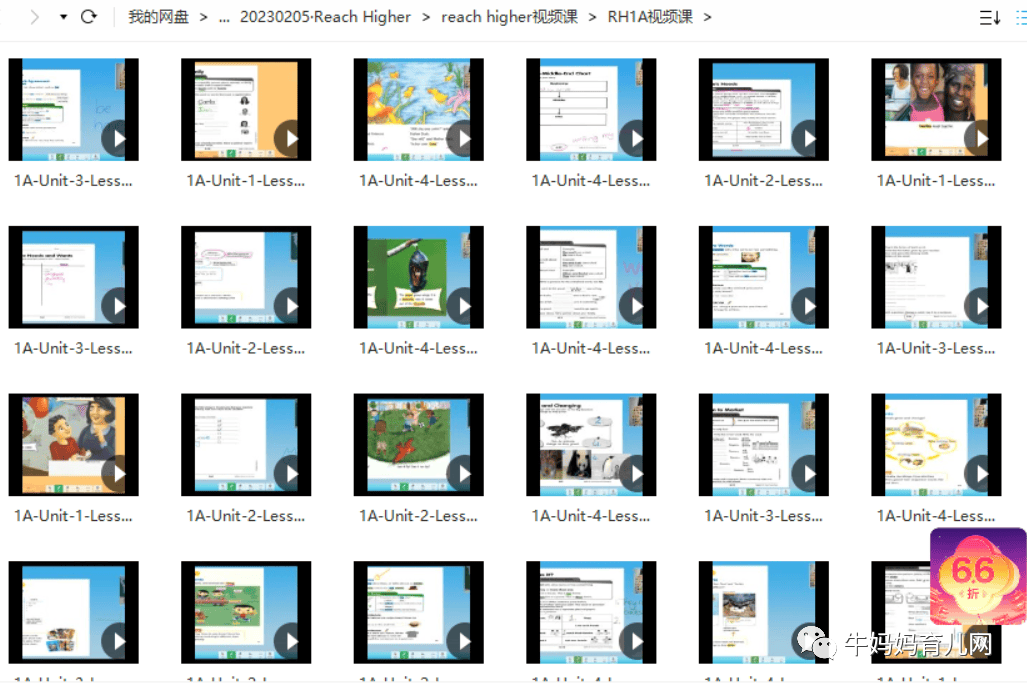Switch the file list view mode
Viewport: 1027px width, 690px height.
coord(1022,17)
